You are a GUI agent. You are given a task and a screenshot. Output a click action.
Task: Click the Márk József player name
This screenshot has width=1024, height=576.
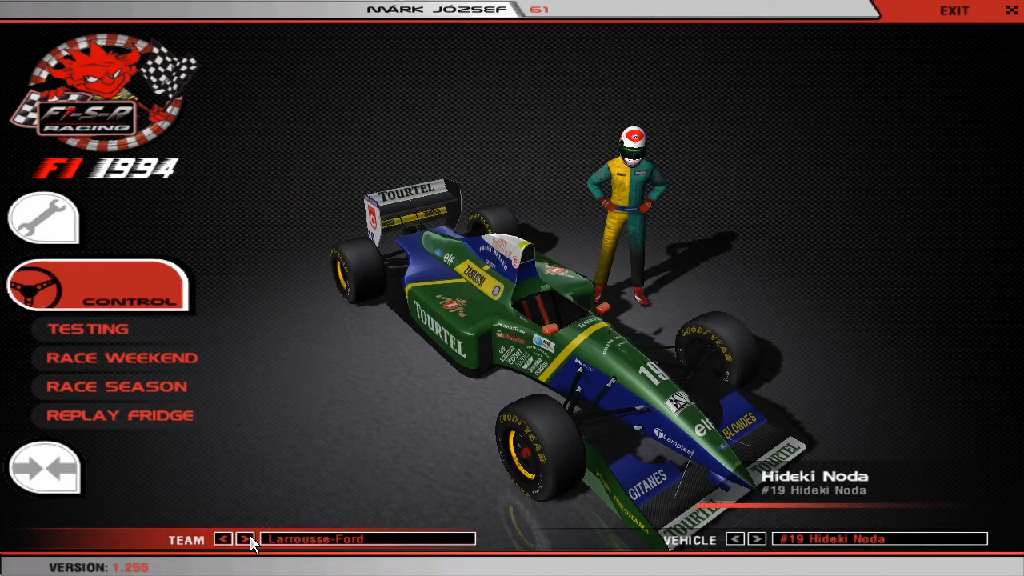tap(436, 9)
